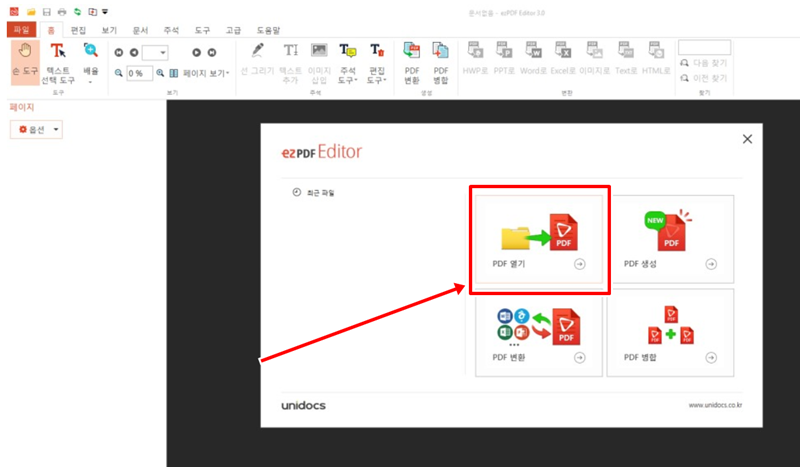Switch to the 문서 document tab
The image size is (800, 467).
click(x=140, y=30)
